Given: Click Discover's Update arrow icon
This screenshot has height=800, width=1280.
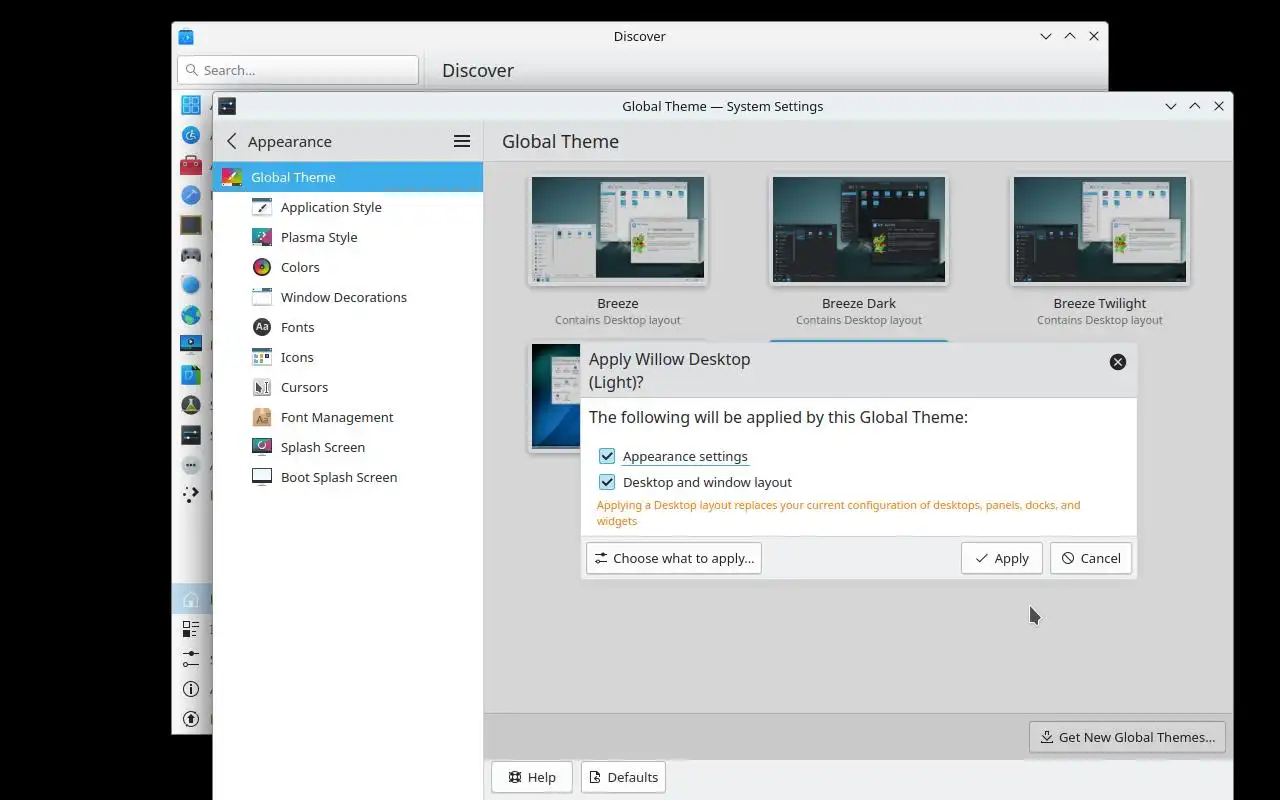Looking at the screenshot, I should [x=191, y=719].
